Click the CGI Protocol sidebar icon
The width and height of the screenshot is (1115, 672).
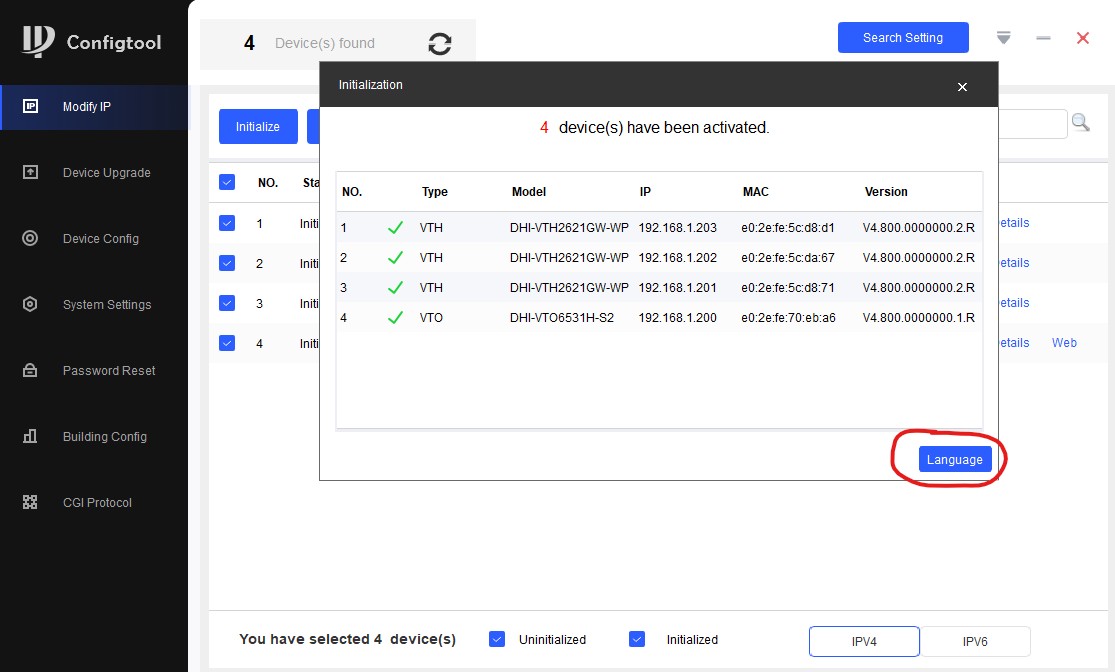point(30,502)
